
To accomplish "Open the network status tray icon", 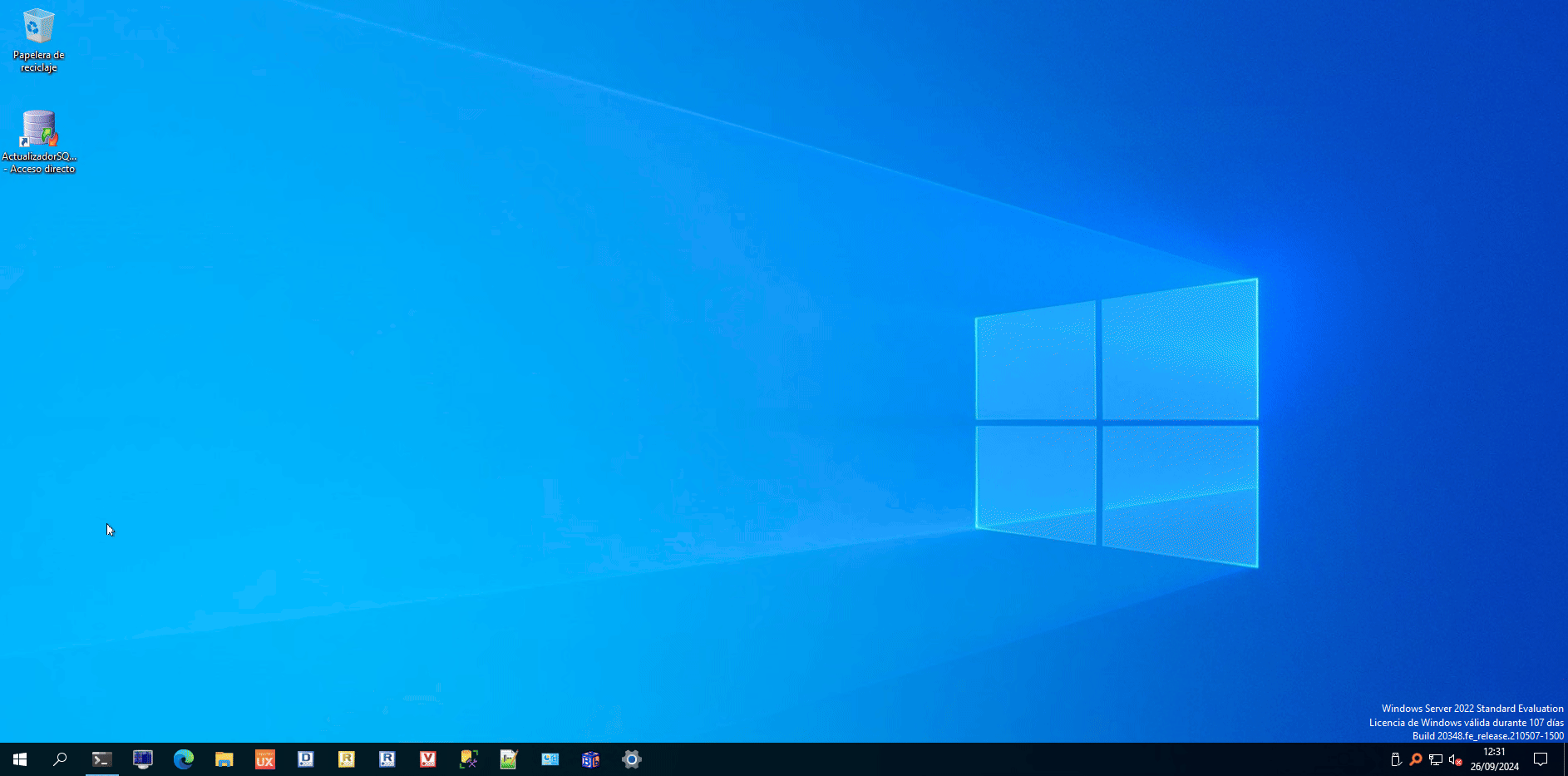I will 1436,759.
